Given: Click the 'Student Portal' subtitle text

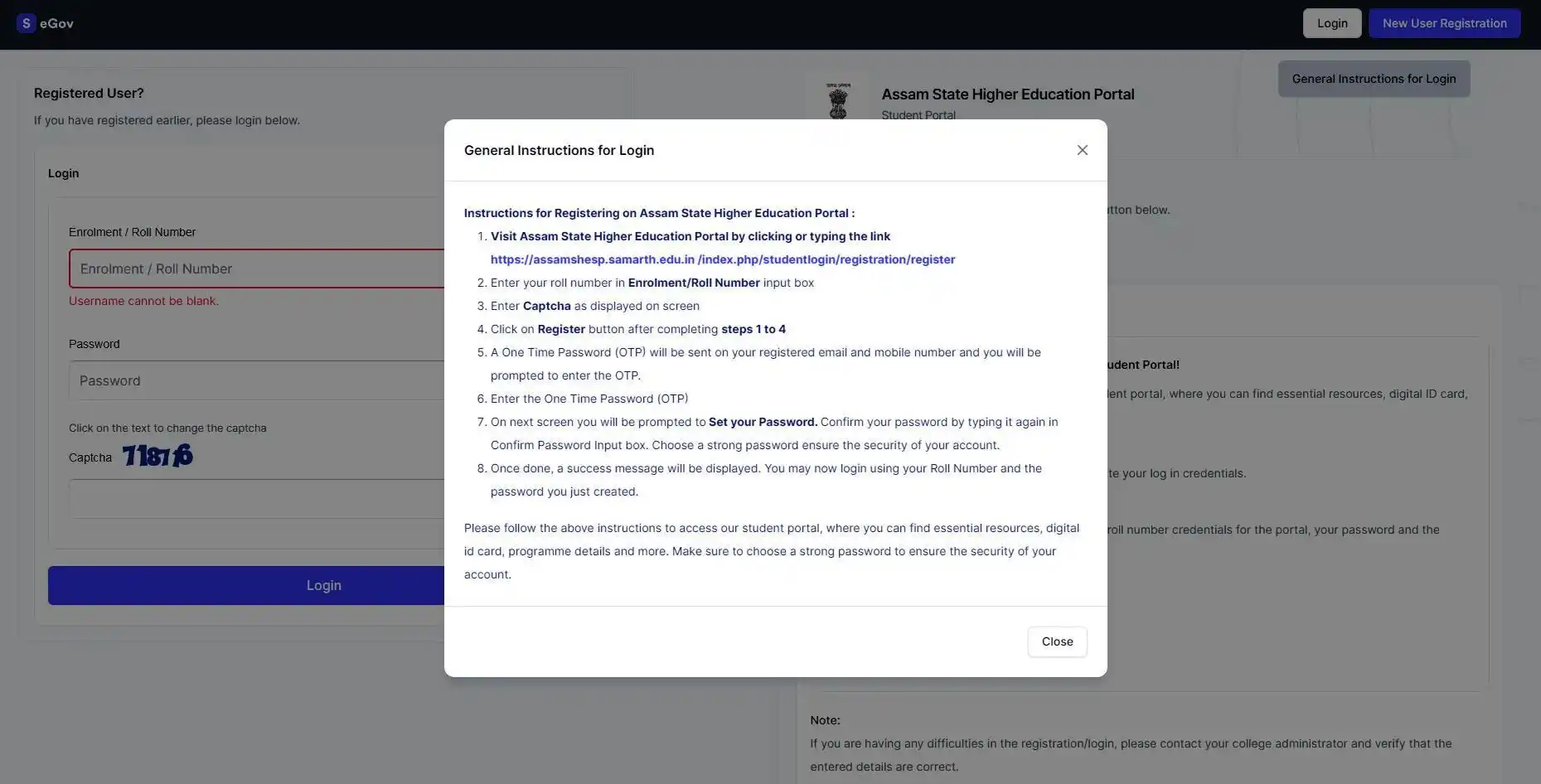Looking at the screenshot, I should [918, 115].
